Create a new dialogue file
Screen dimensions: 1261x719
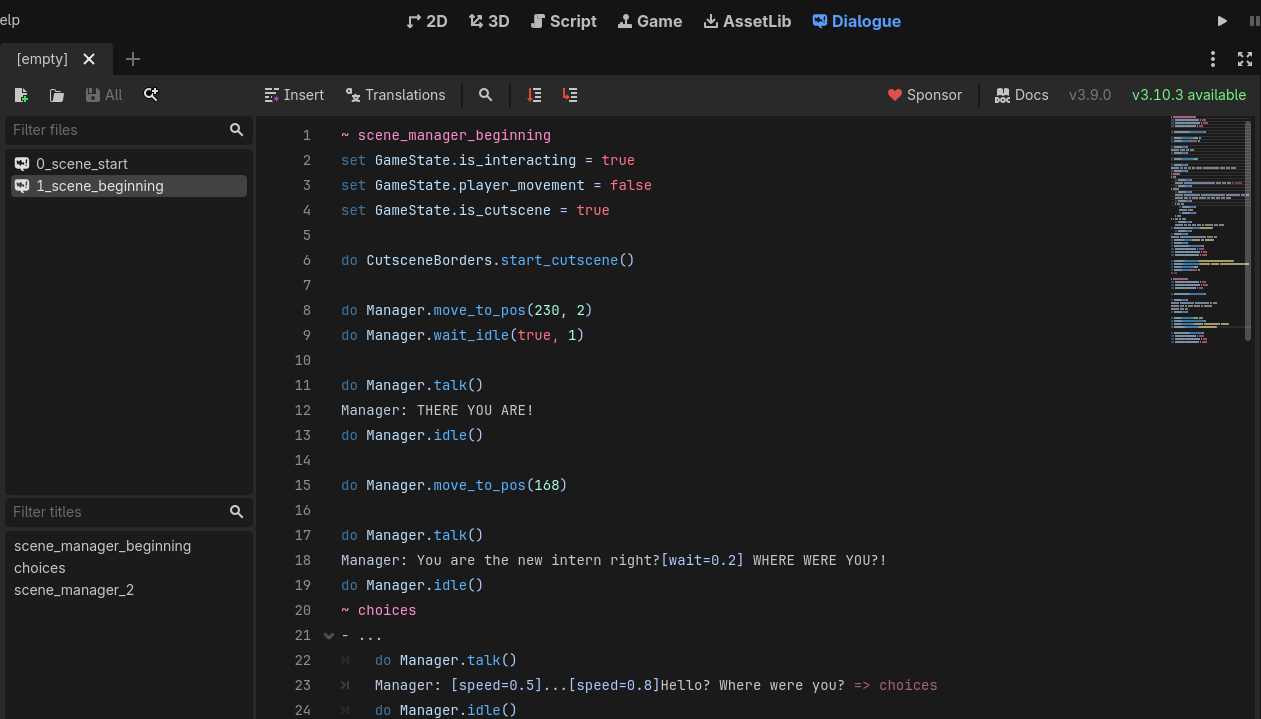pyautogui.click(x=20, y=94)
